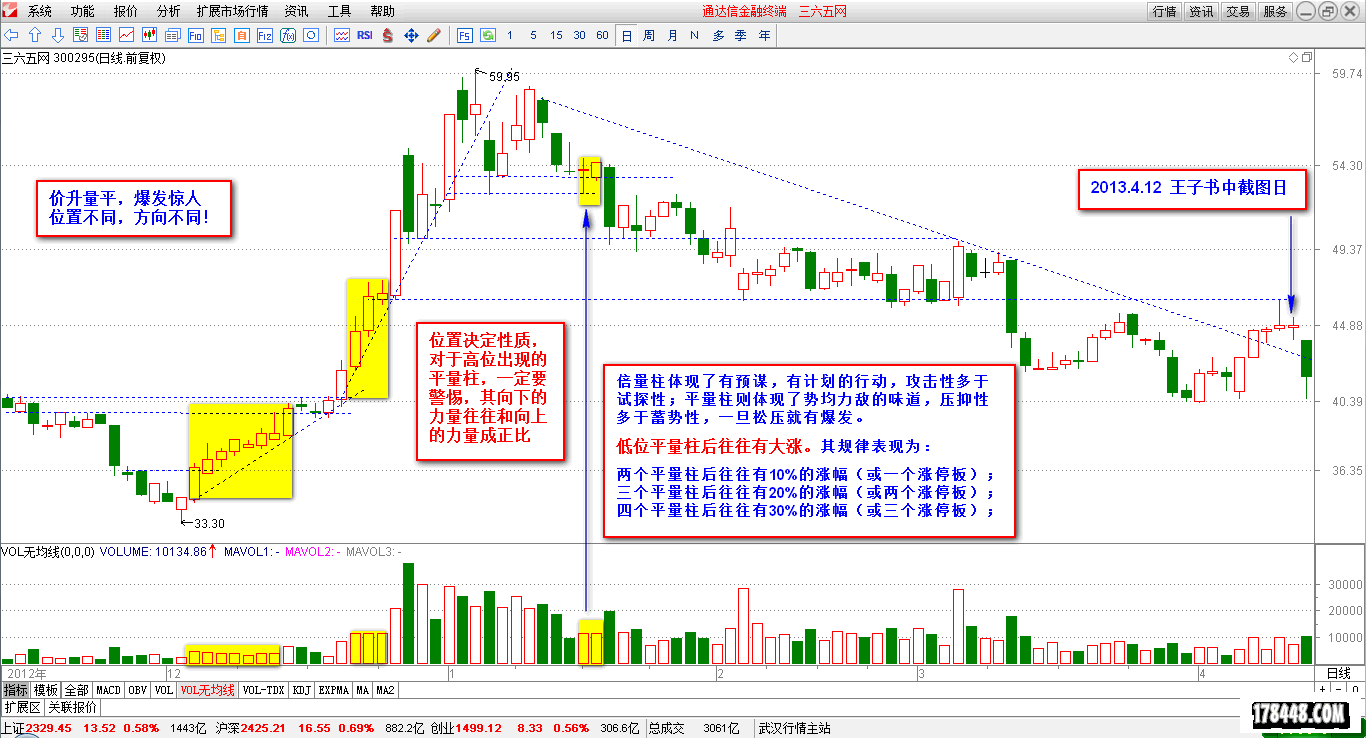Switch to the 指标 tab

point(15,690)
